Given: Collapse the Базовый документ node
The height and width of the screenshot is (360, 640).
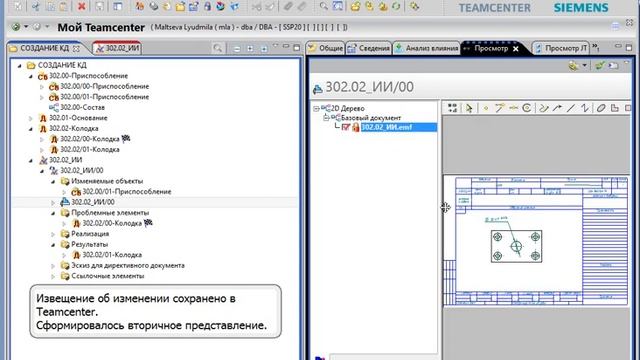Looking at the screenshot, I should click(x=326, y=118).
